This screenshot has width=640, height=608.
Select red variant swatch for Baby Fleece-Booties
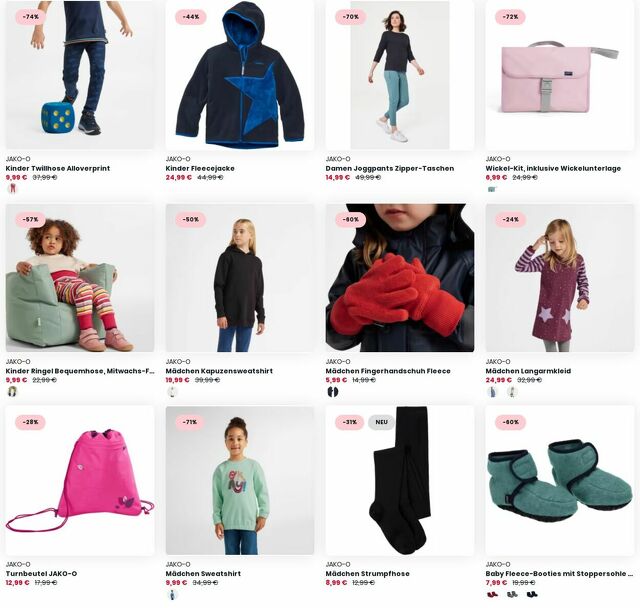pos(493,594)
